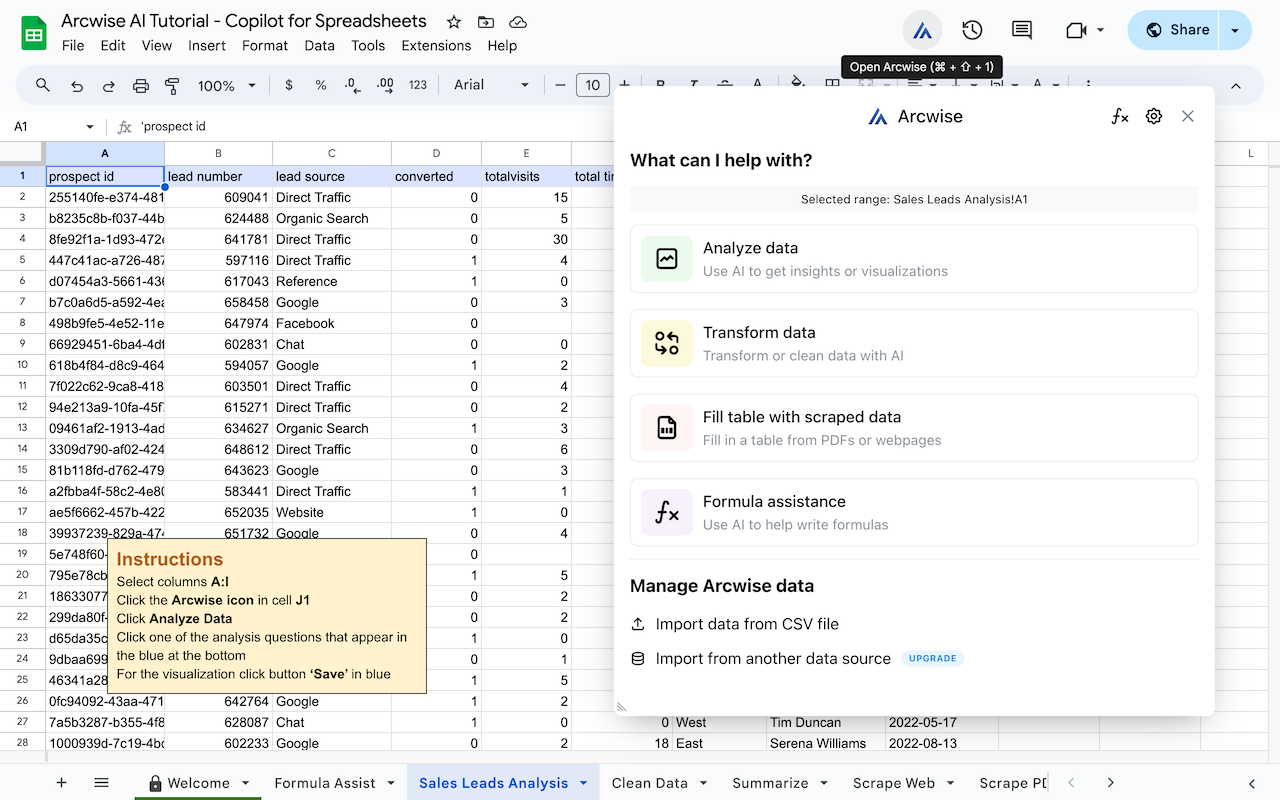
Task: Choose Analyze data option
Action: pos(914,259)
